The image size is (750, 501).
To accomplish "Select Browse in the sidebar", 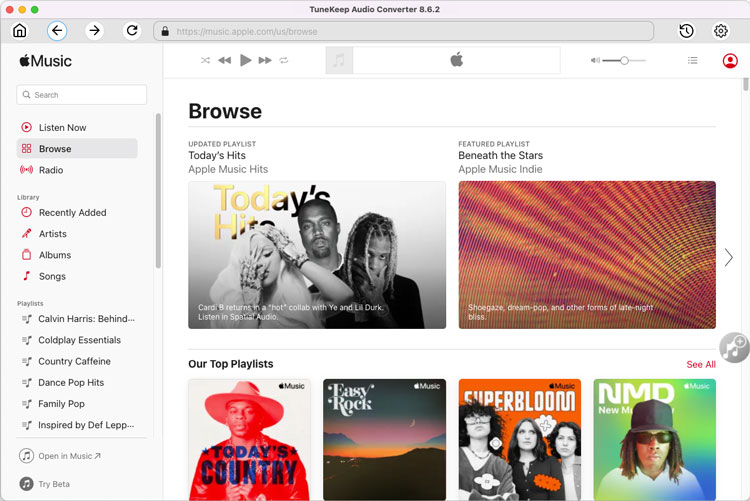I will 77,149.
